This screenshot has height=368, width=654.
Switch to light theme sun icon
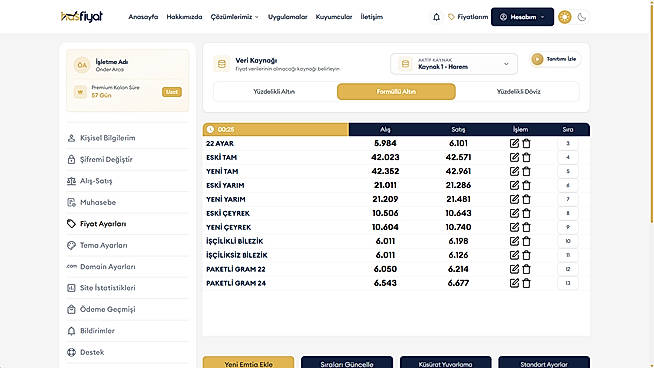click(564, 17)
